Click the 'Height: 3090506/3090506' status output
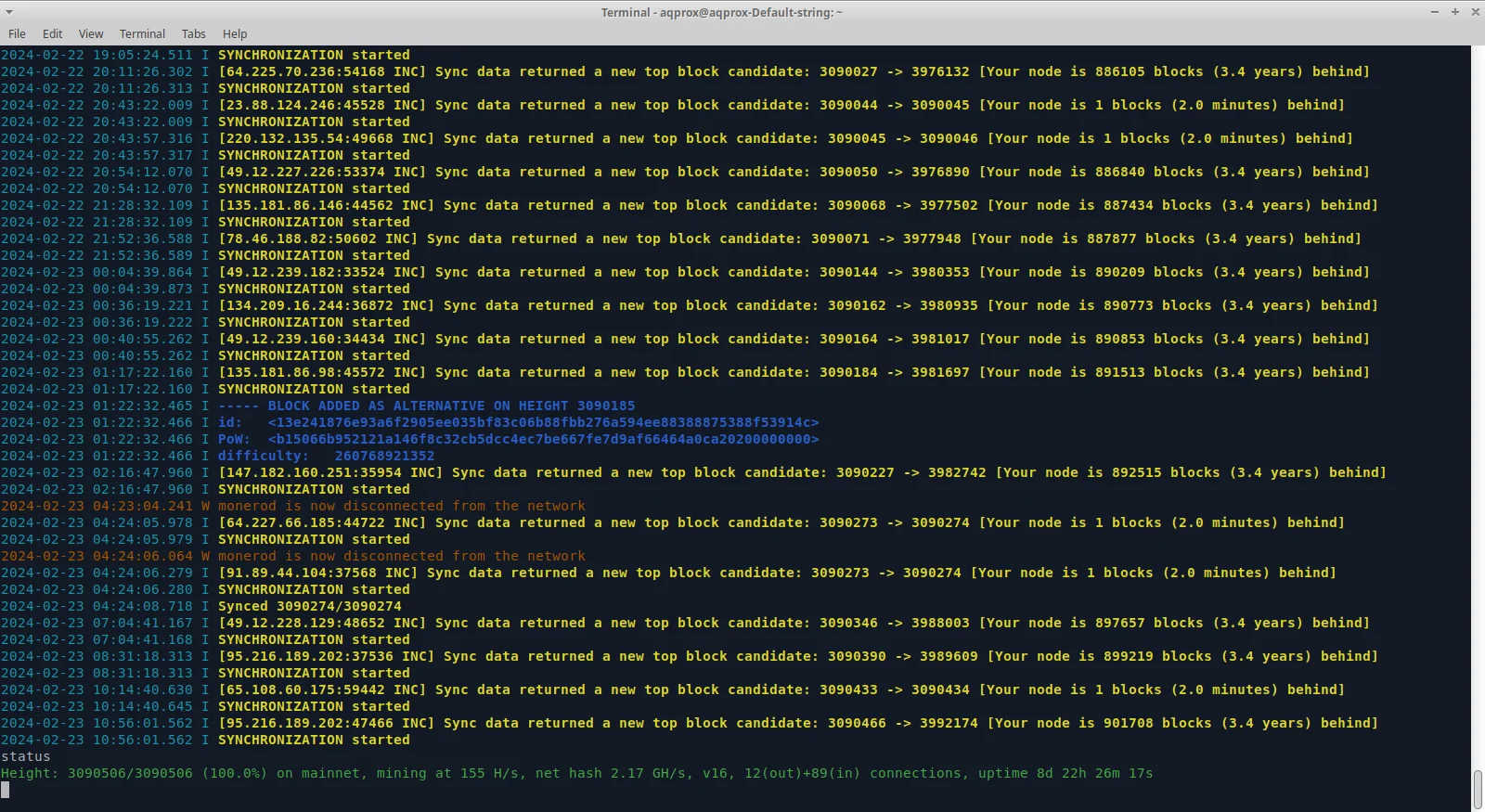Viewport: 1485px width, 812px height. point(97,773)
